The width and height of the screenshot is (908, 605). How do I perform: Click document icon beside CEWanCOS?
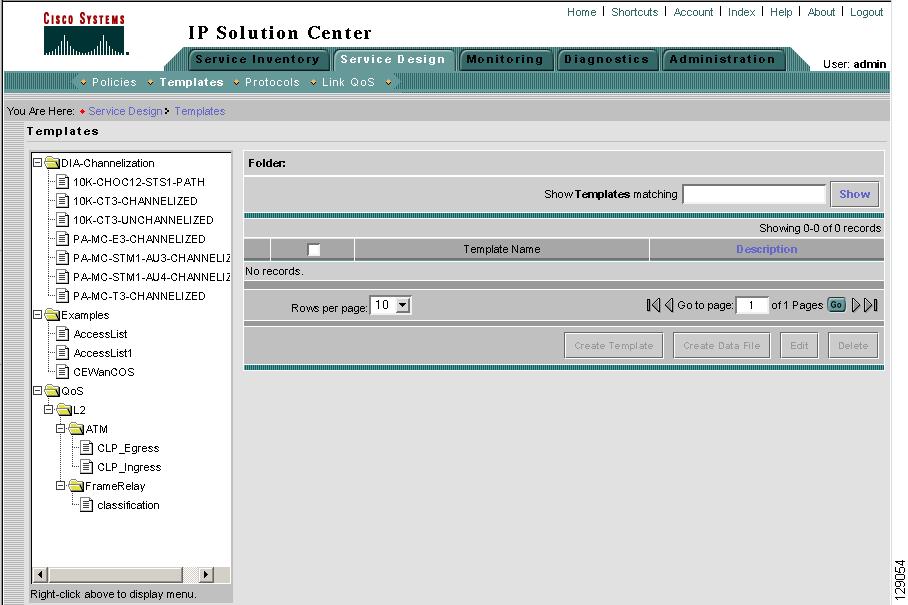[x=63, y=372]
